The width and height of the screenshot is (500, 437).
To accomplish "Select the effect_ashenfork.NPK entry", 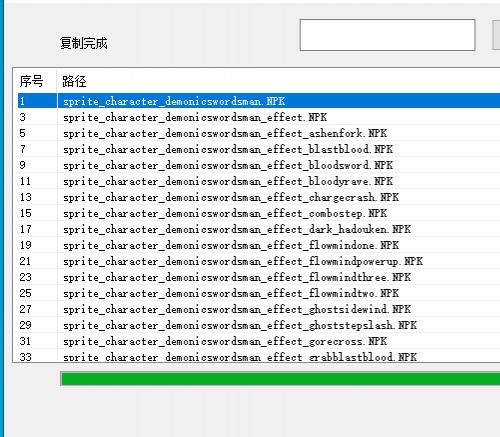I will pyautogui.click(x=259, y=133).
